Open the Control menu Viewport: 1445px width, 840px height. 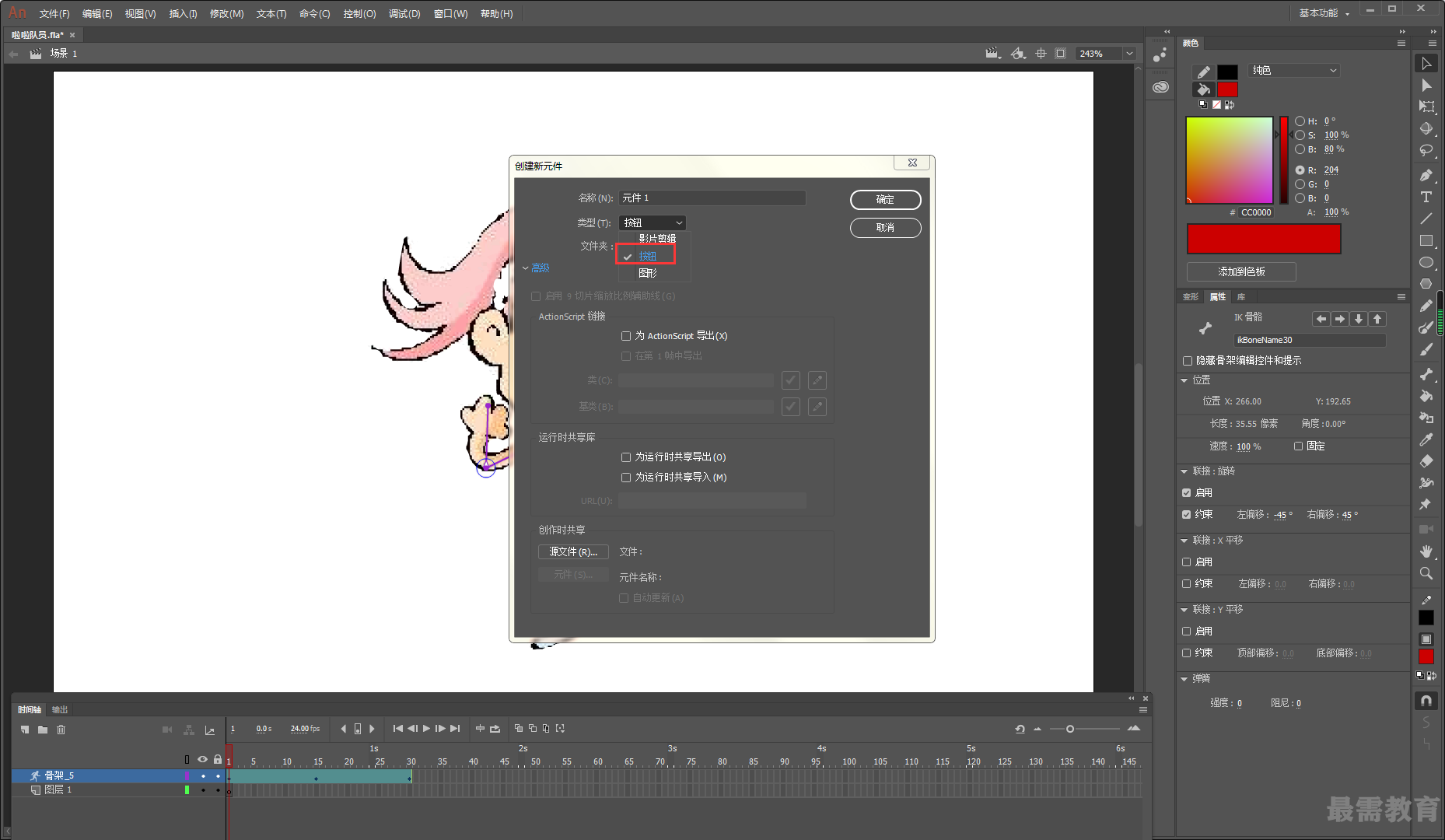click(x=360, y=14)
